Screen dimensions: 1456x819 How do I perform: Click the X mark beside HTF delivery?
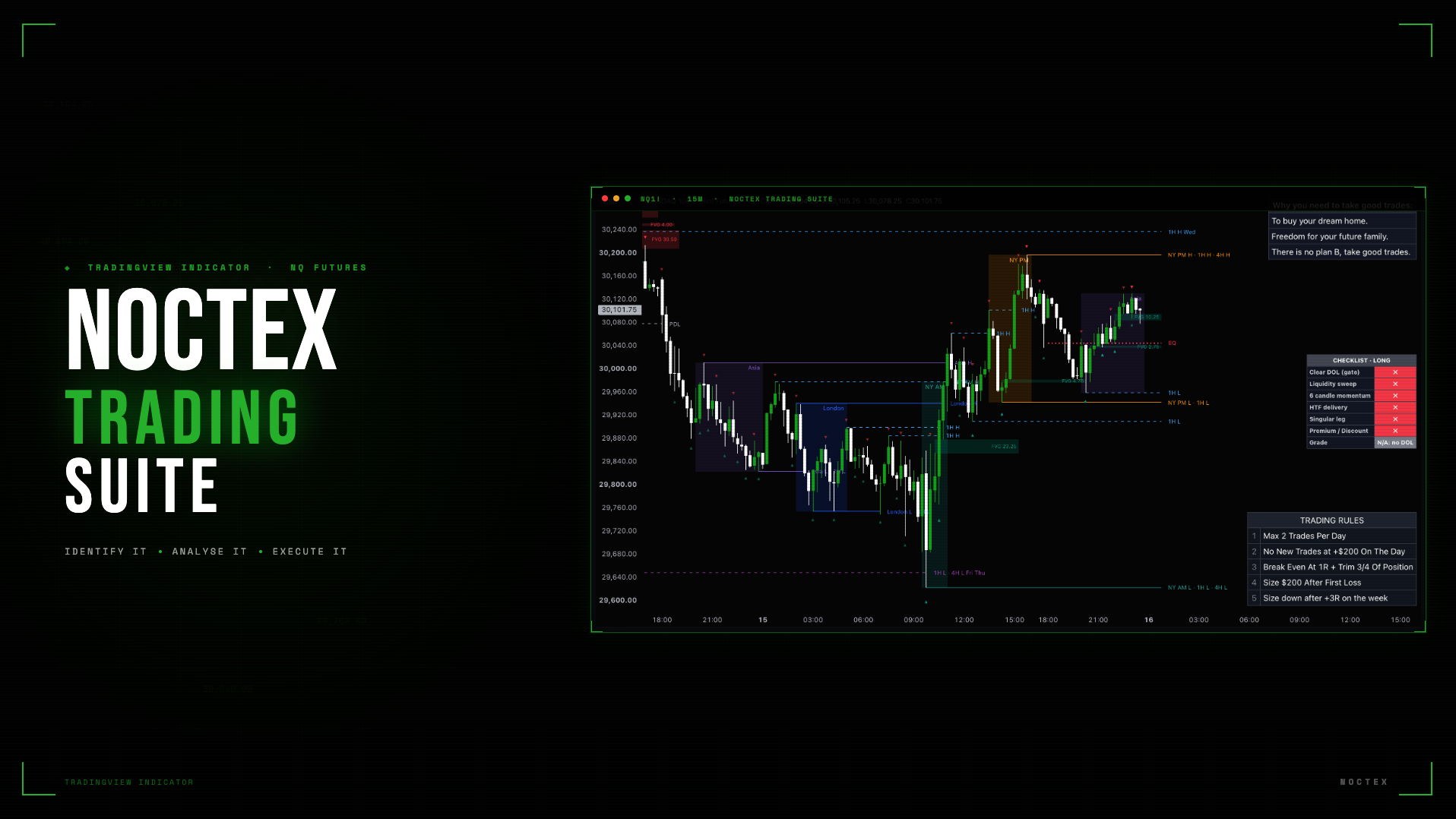tap(1395, 407)
